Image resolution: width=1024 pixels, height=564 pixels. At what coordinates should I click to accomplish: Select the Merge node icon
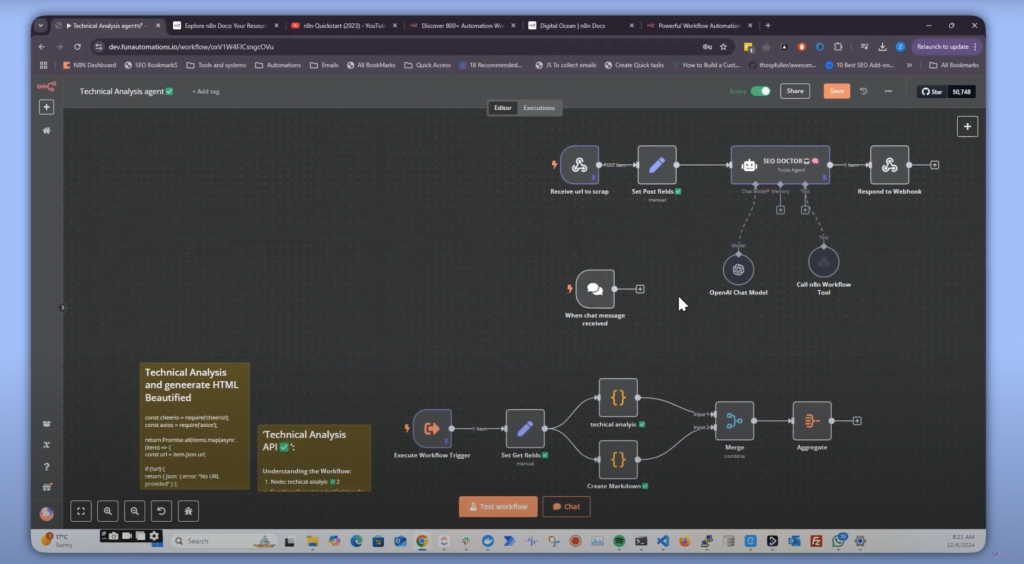pyautogui.click(x=734, y=421)
